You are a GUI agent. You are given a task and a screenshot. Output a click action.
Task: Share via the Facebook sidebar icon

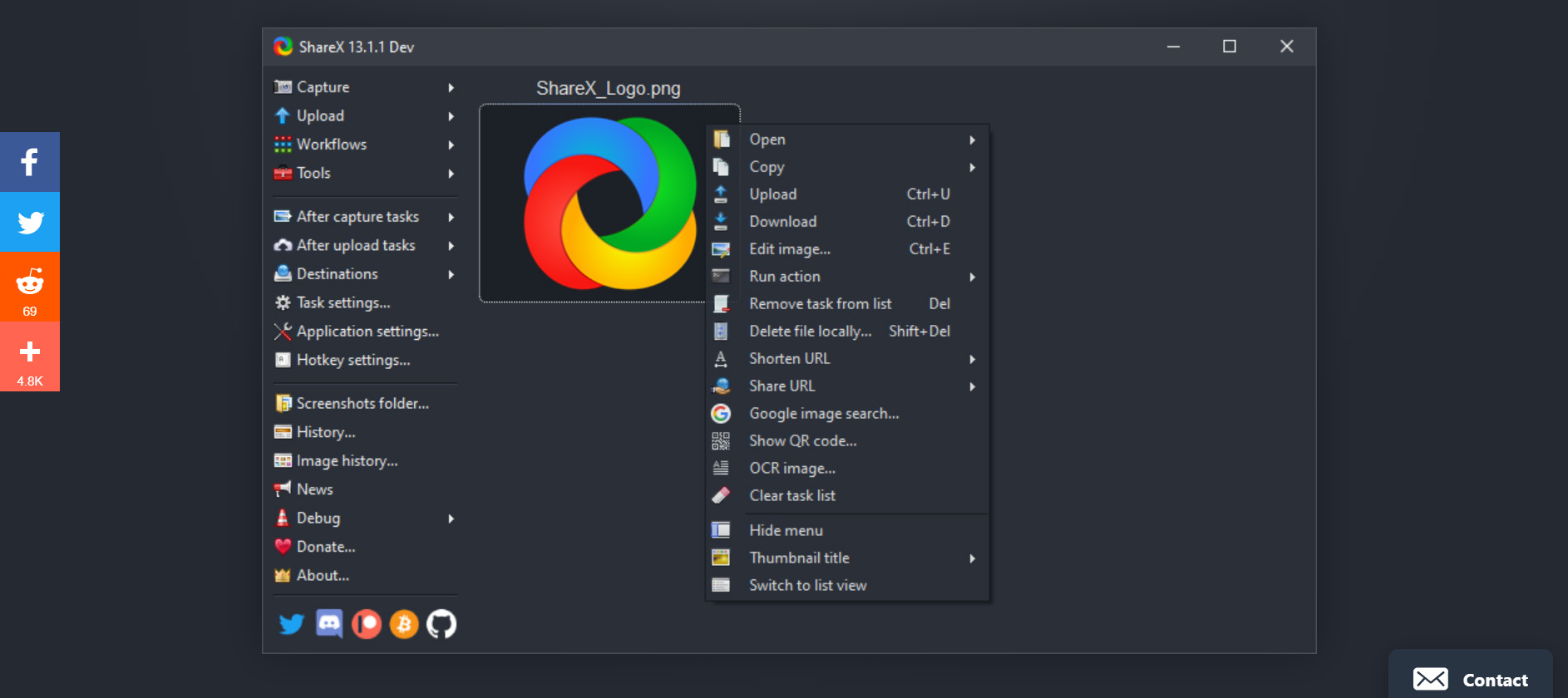(x=30, y=162)
